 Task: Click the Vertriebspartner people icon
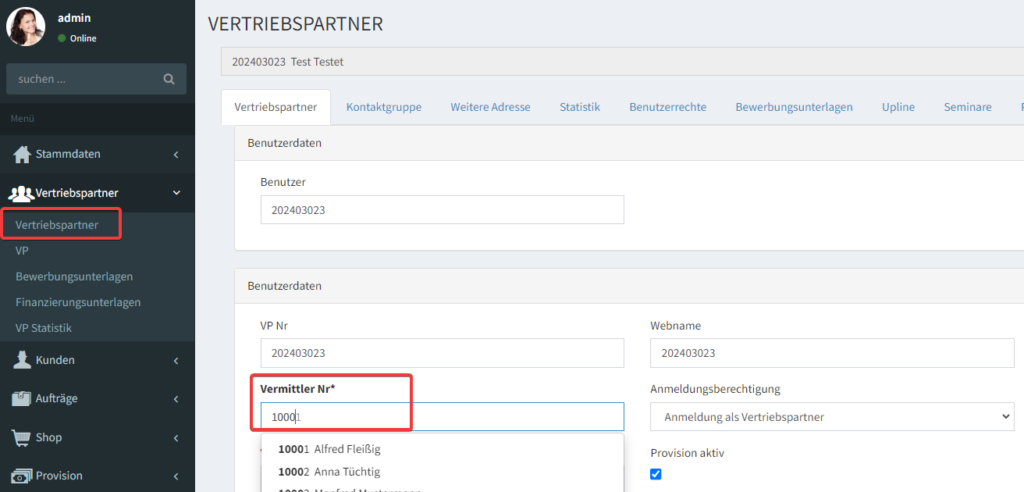tap(21, 193)
